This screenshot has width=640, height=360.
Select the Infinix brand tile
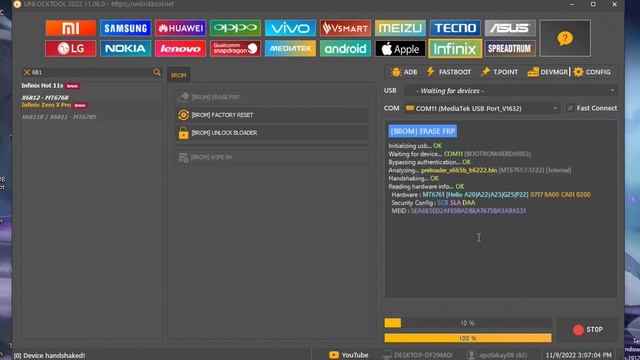455,49
